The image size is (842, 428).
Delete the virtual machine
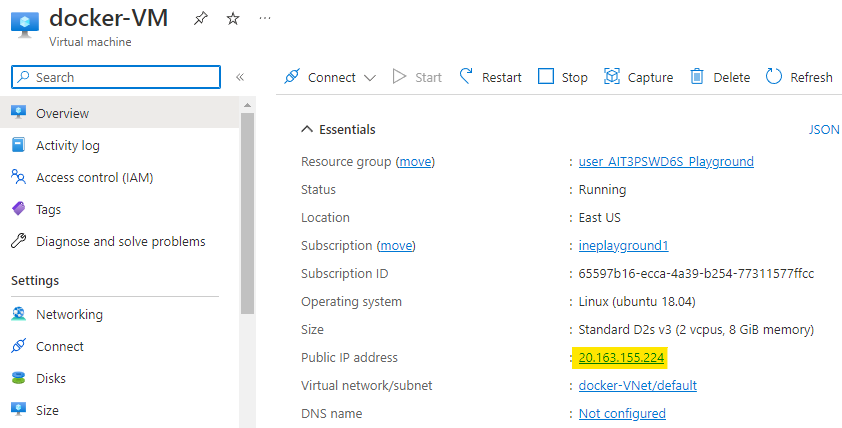(720, 77)
